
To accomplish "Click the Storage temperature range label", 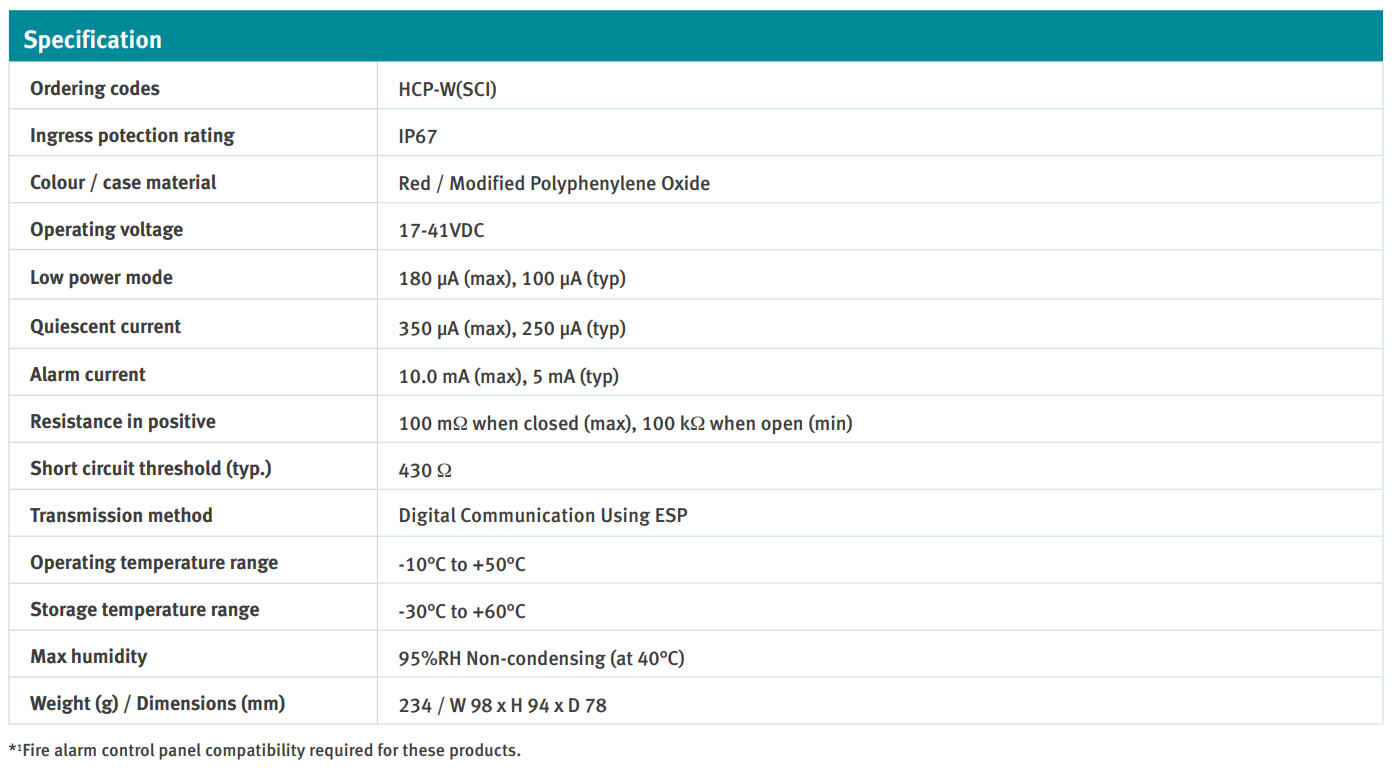I will [x=145, y=610].
